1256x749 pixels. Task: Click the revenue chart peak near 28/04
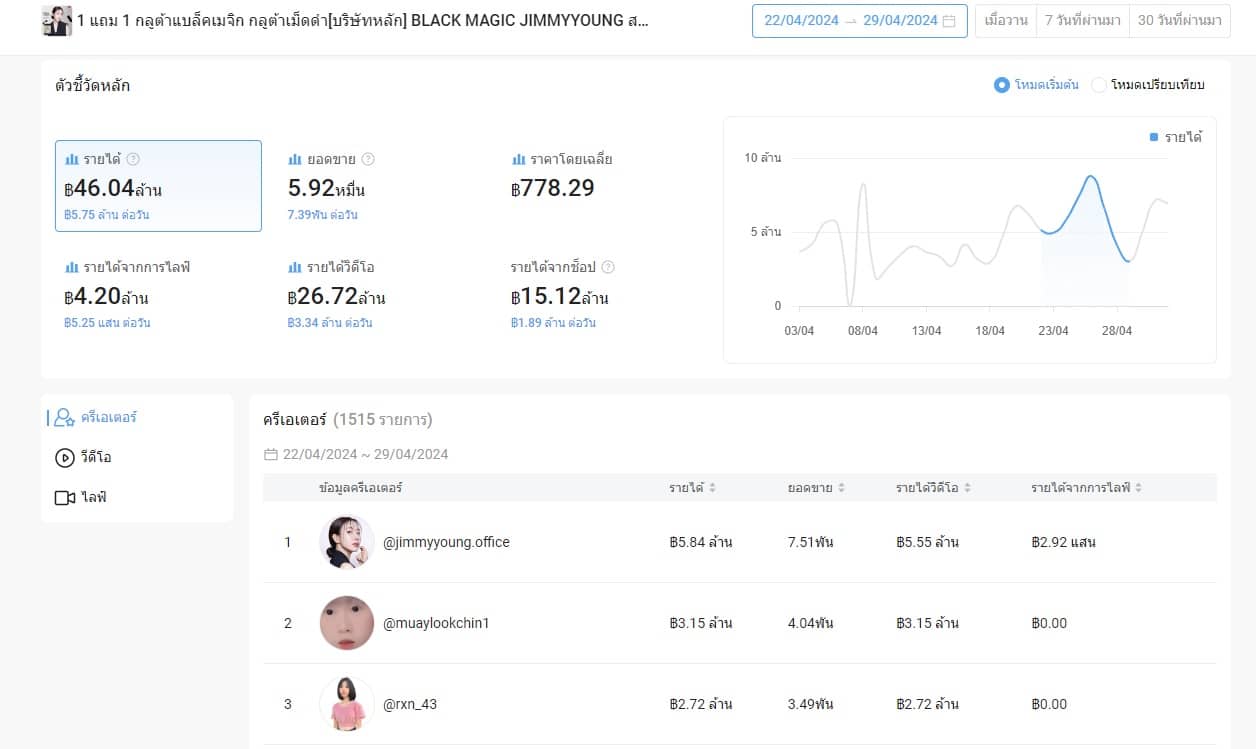(1090, 176)
